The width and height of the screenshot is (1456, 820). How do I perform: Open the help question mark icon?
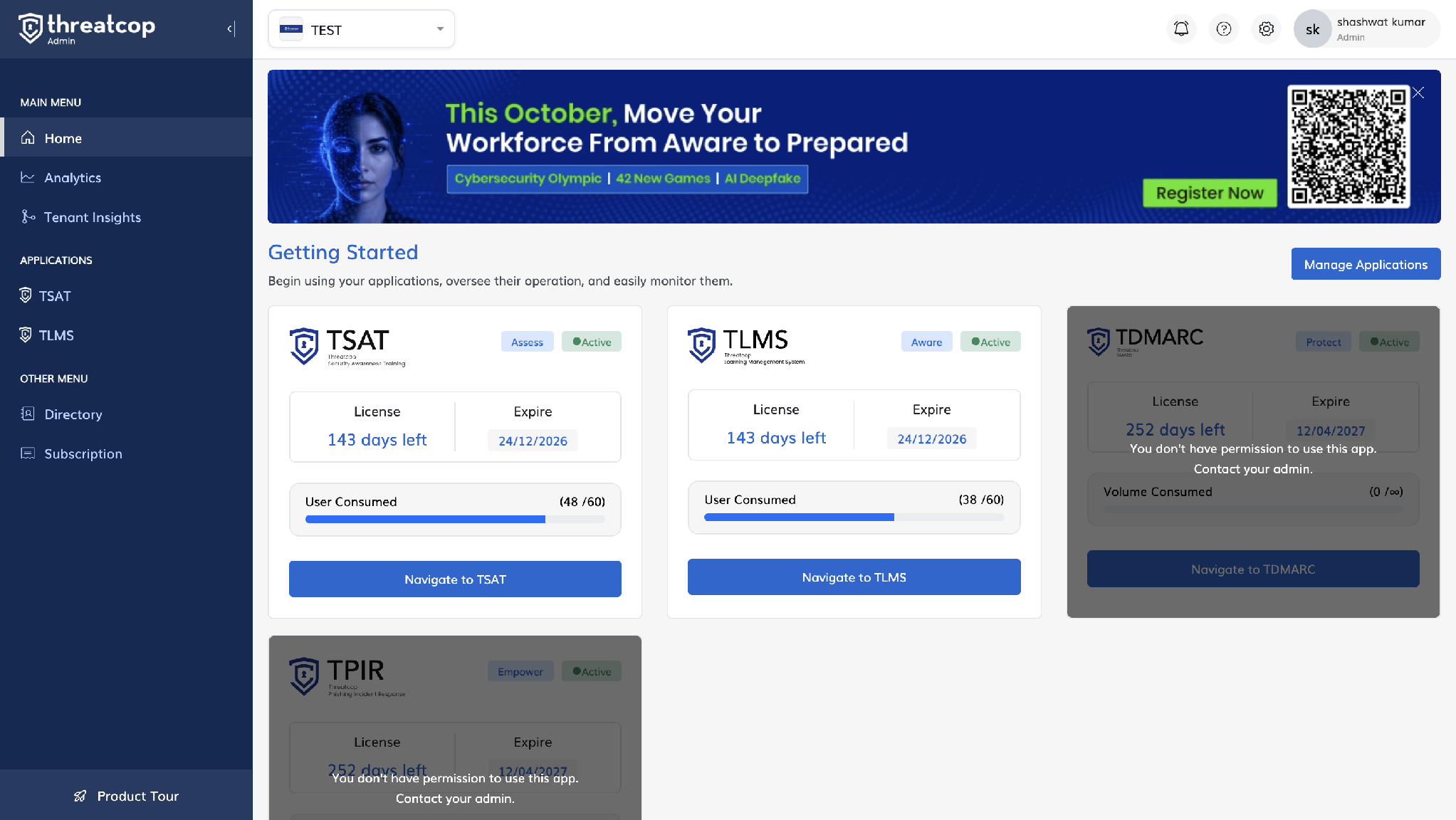click(x=1224, y=29)
